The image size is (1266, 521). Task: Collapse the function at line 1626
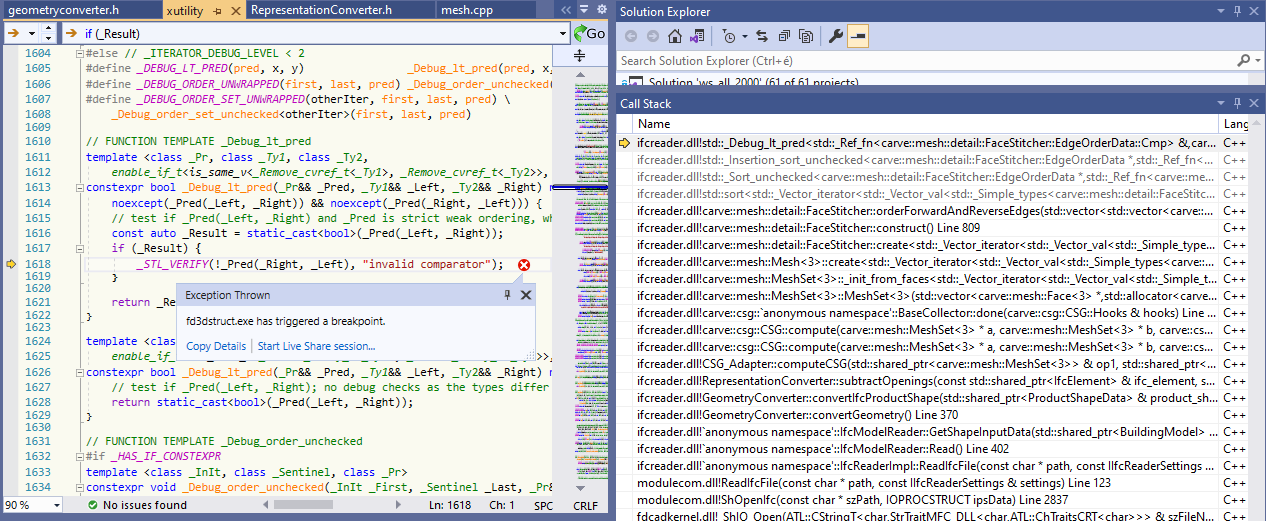79,371
